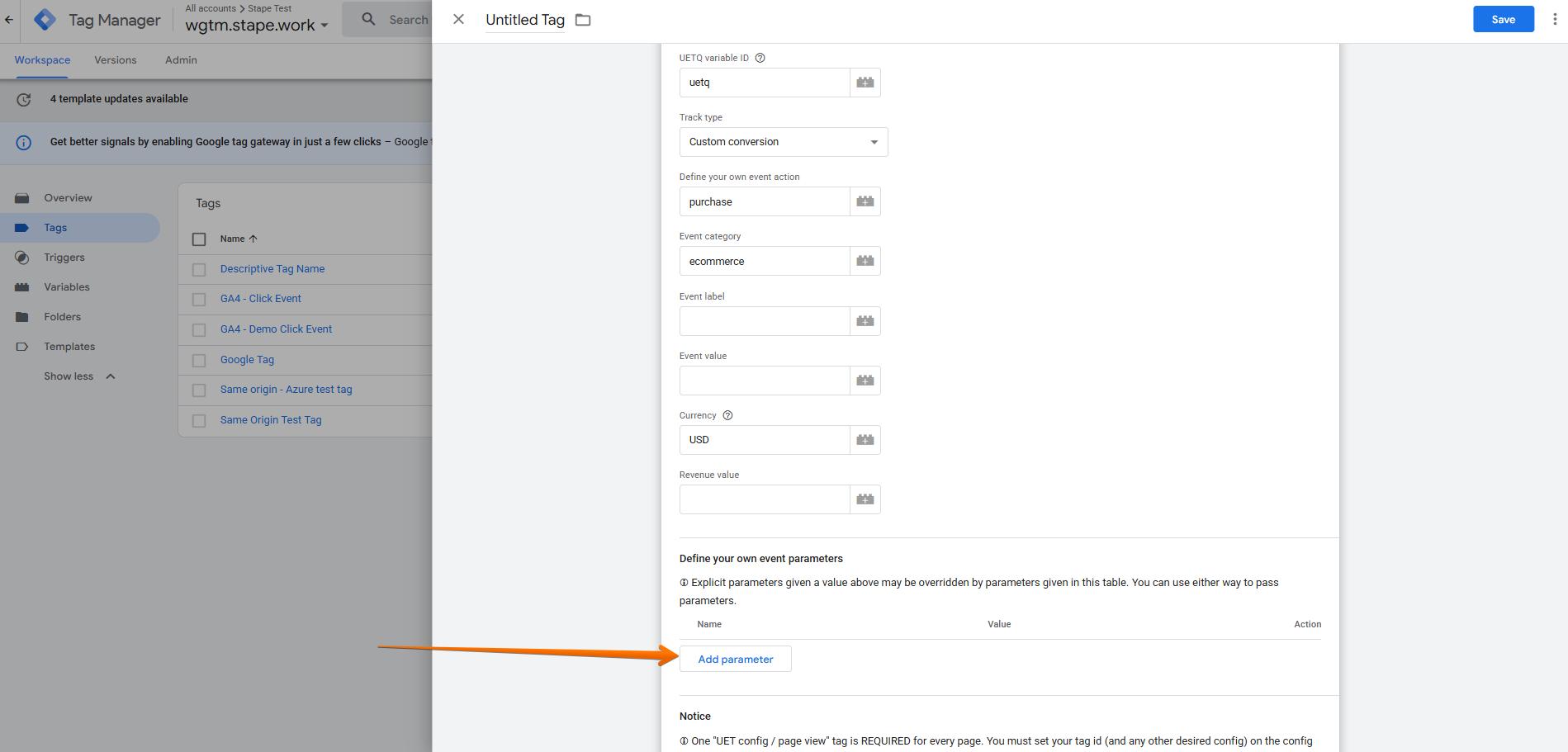
Task: Close the Untitled Tag editor panel
Action: [x=458, y=19]
